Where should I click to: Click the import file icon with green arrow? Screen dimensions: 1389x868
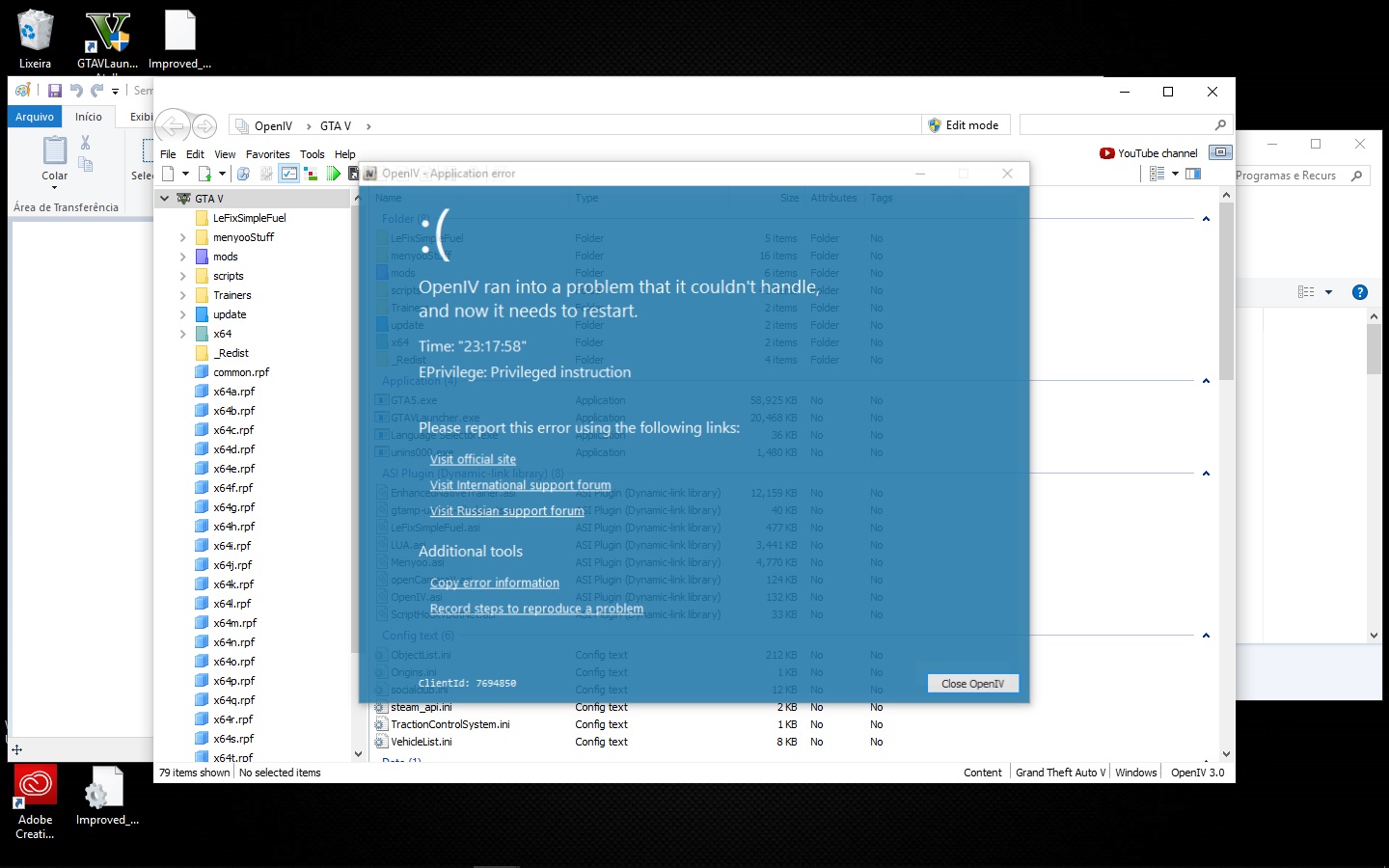pyautogui.click(x=204, y=174)
